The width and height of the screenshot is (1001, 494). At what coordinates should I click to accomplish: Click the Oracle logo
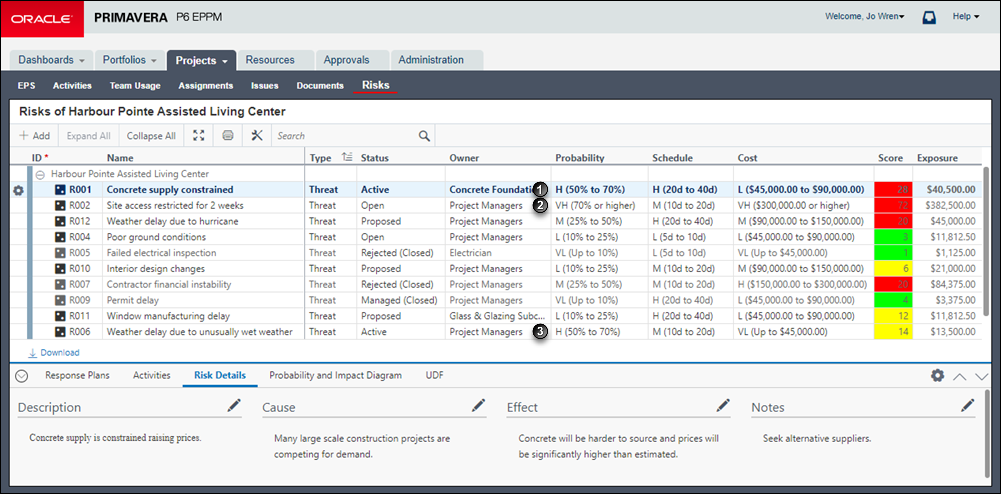42,19
